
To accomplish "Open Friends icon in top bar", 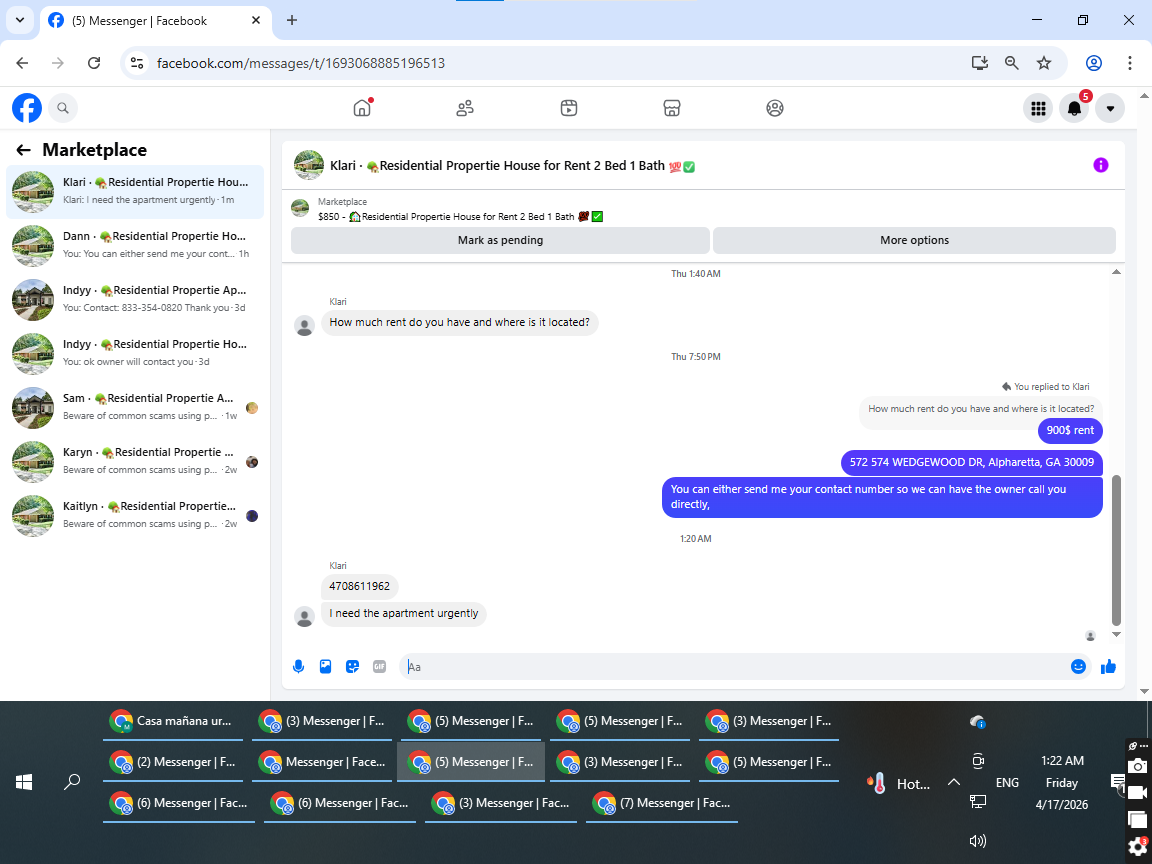I will click(x=465, y=108).
